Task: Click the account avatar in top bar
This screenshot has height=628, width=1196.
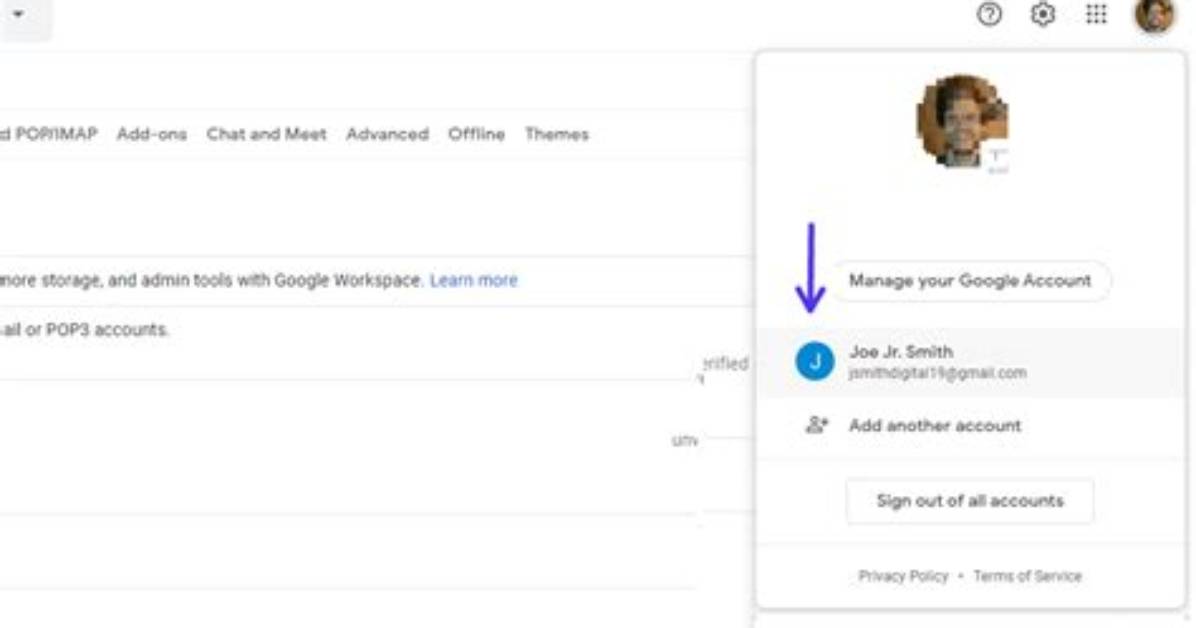Action: 1155,15
